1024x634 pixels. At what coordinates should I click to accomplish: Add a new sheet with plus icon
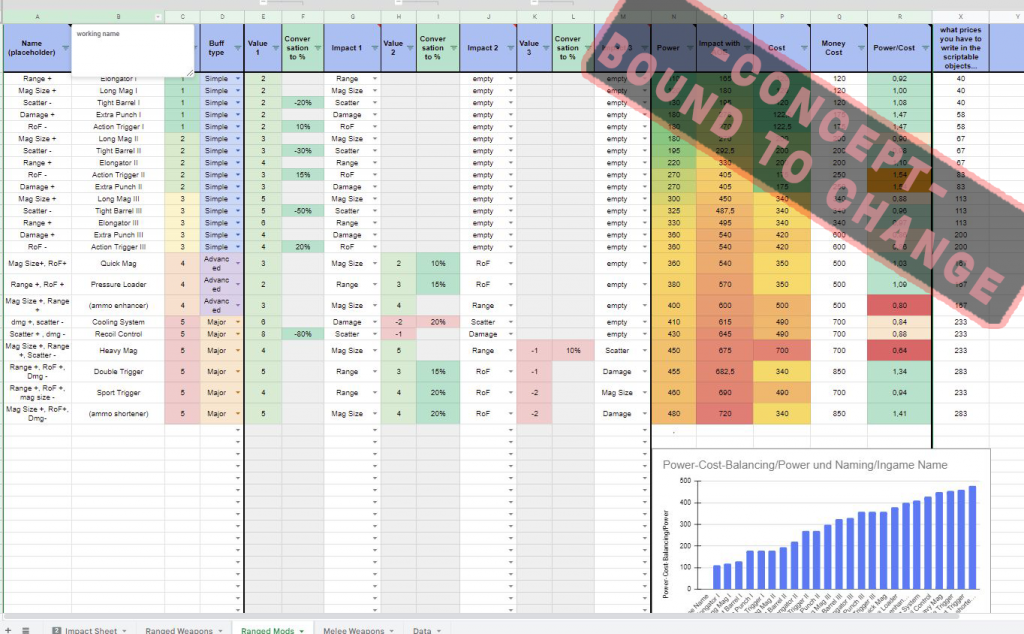point(10,628)
